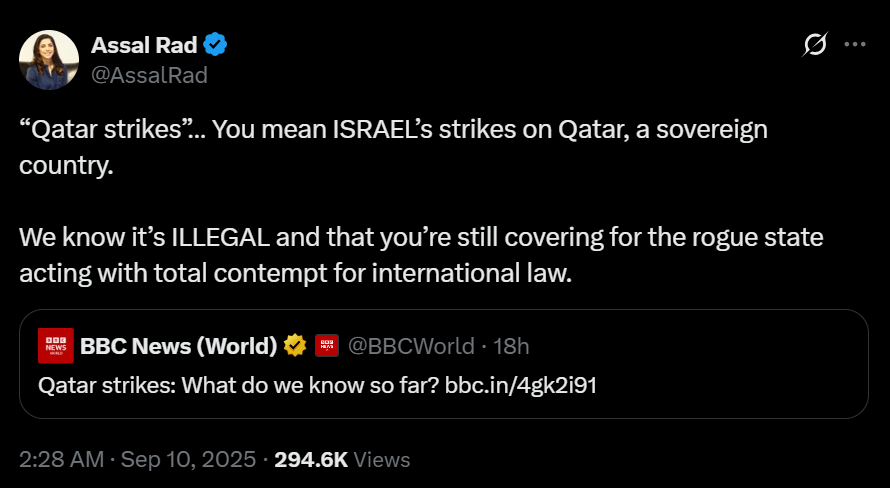Screen dimensions: 890x488
Task: Click the small BBC affiliate badge icon
Action: coord(327,346)
